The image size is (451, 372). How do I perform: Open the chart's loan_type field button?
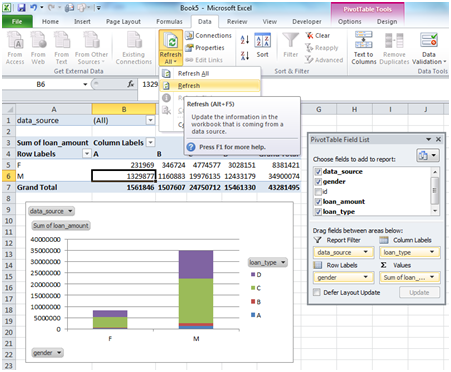pyautogui.click(x=268, y=262)
